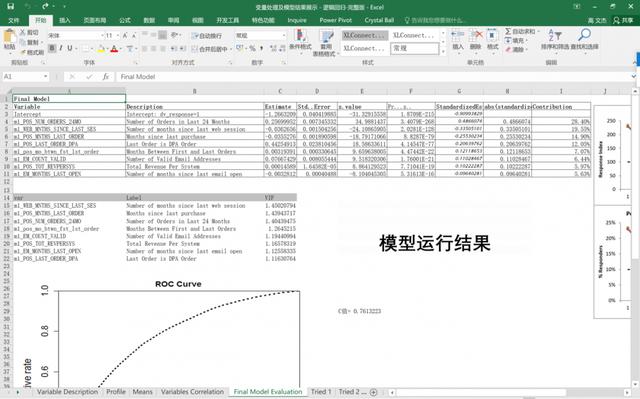Open the Power Pivot ribbon tab
640x399 pixels.
(336, 20)
